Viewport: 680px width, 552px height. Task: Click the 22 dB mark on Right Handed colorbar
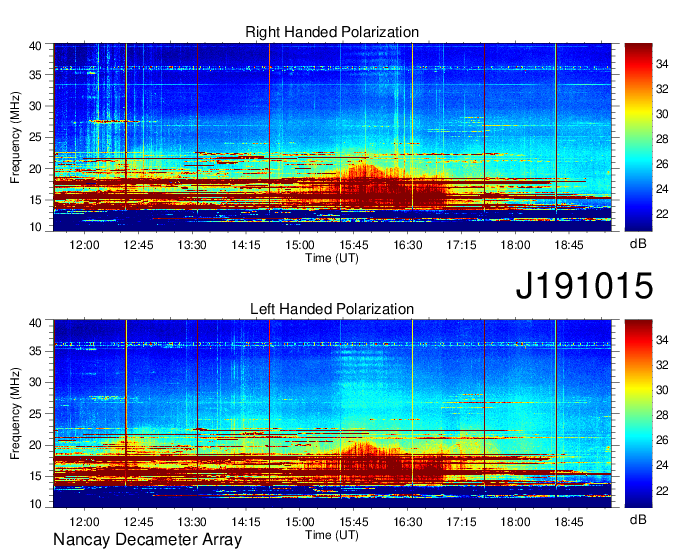click(x=662, y=214)
